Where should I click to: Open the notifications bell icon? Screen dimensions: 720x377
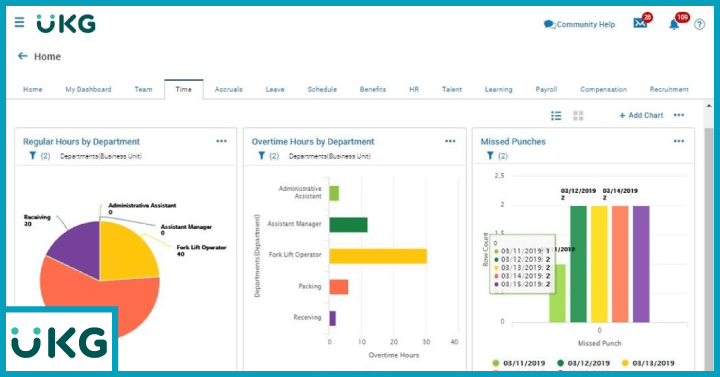(x=674, y=24)
